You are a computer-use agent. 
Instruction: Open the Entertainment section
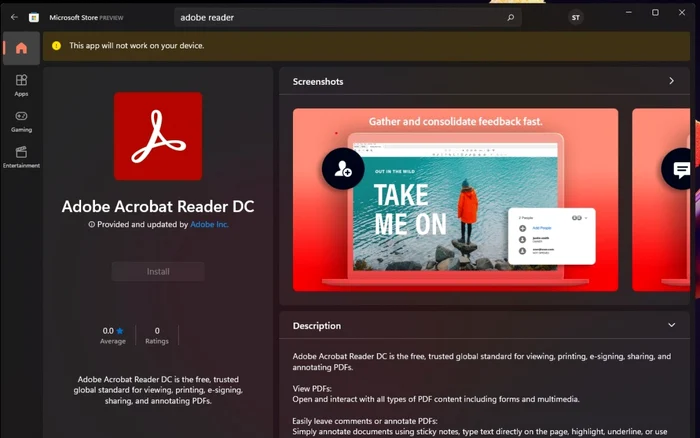pos(21,157)
